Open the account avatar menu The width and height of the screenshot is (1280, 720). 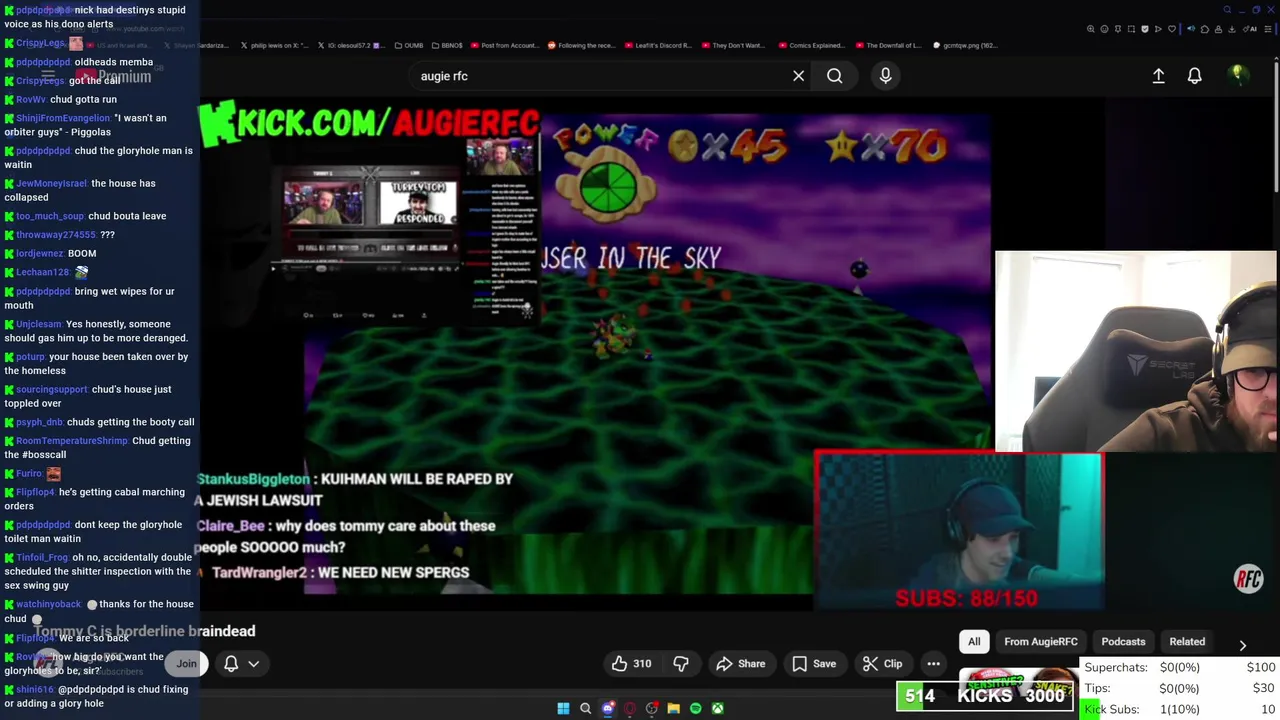(x=1237, y=75)
